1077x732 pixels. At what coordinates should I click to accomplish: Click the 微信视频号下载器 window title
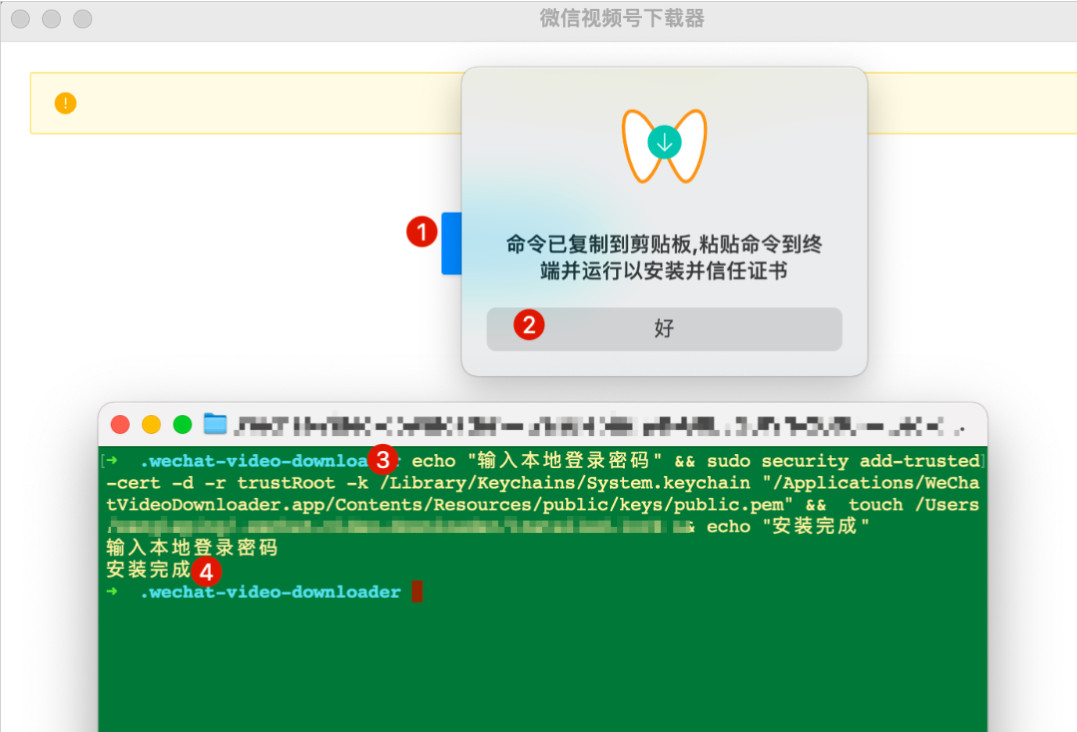click(x=622, y=18)
